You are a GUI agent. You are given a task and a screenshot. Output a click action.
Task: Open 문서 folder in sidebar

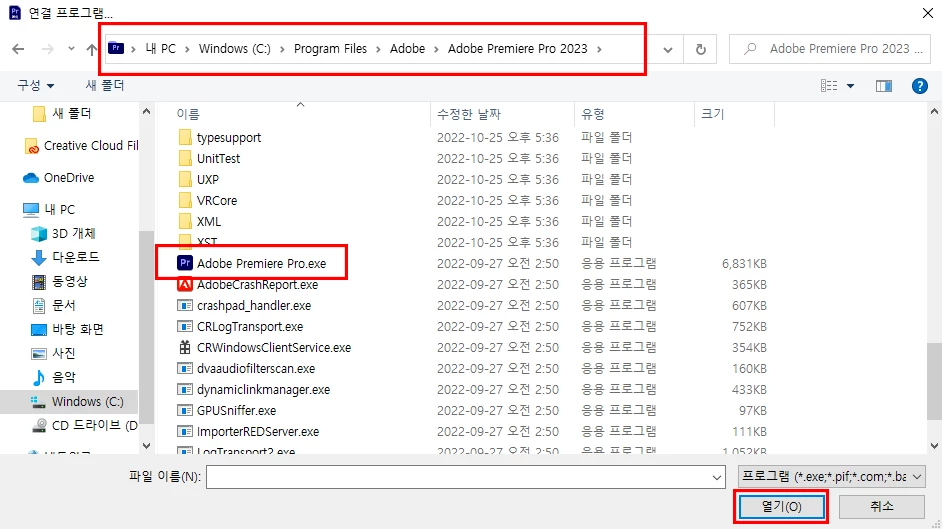click(53, 305)
